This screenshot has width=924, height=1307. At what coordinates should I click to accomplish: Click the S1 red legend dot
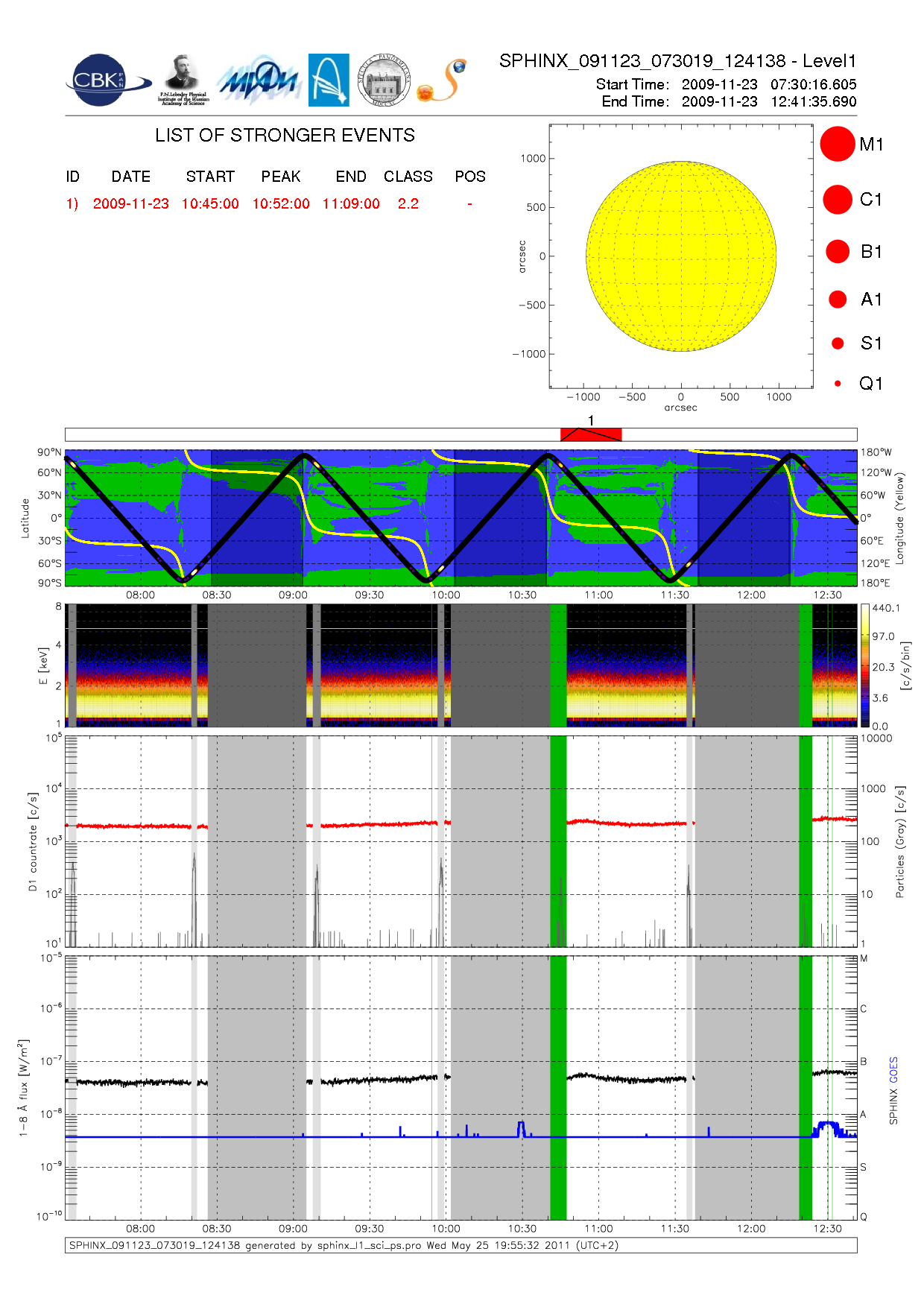[838, 344]
